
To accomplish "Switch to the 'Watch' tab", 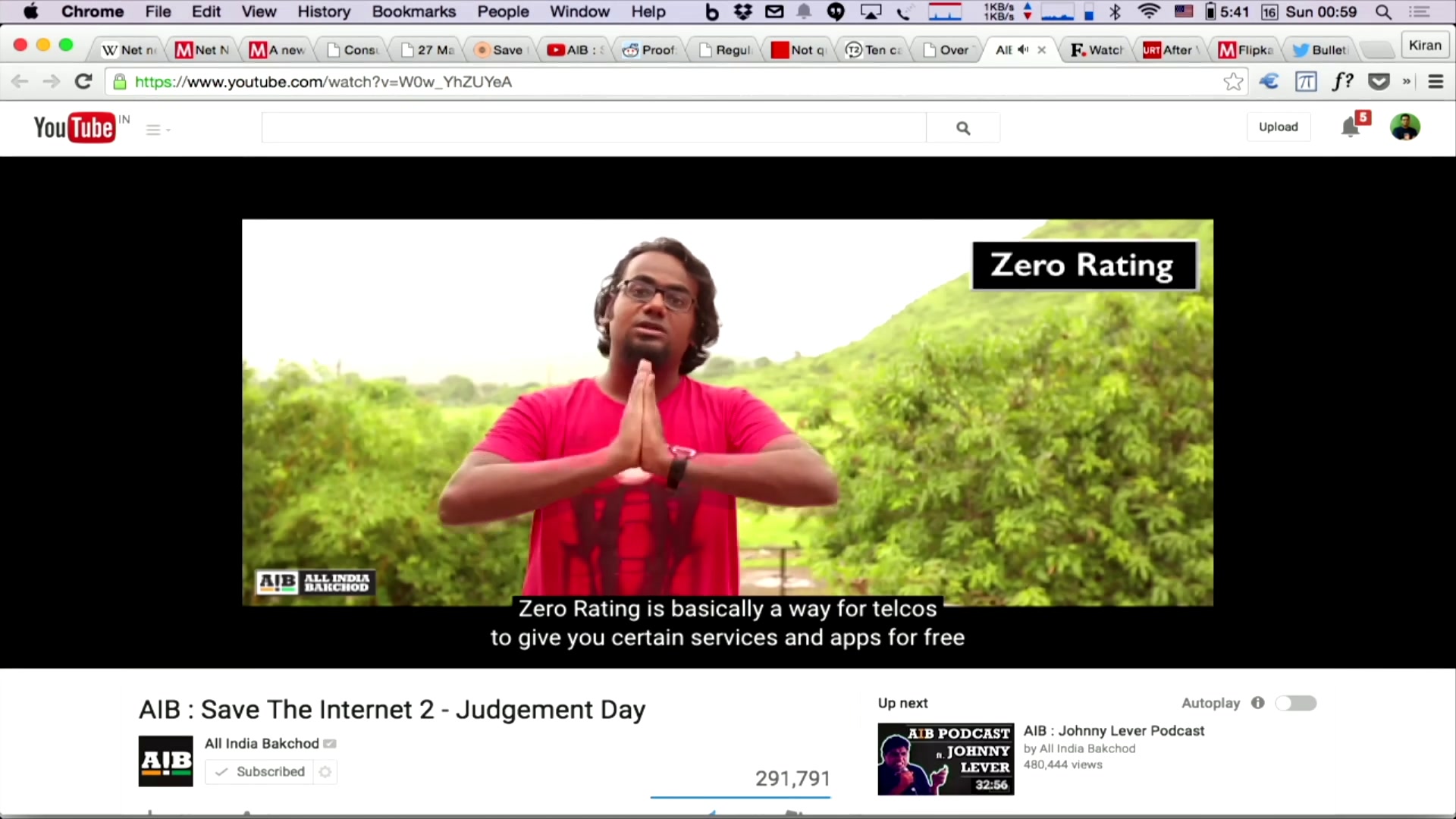I will click(x=1097, y=50).
